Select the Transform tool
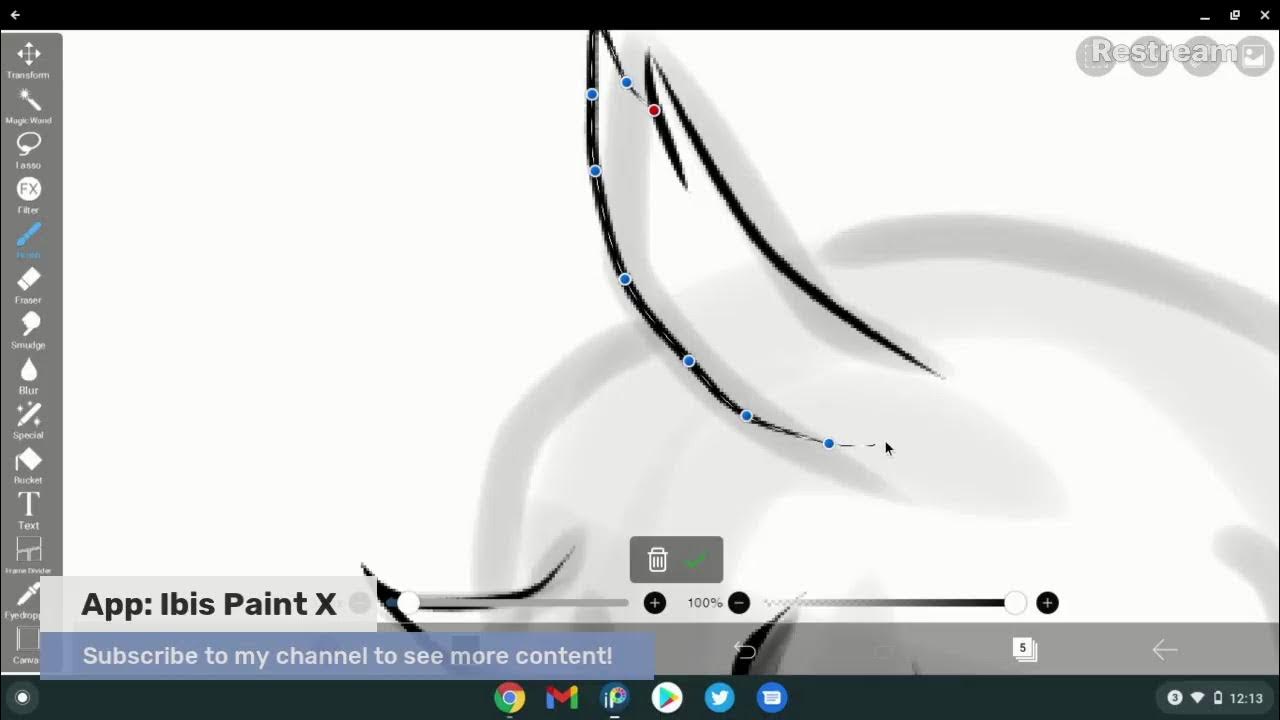The width and height of the screenshot is (1280, 720). point(28,60)
